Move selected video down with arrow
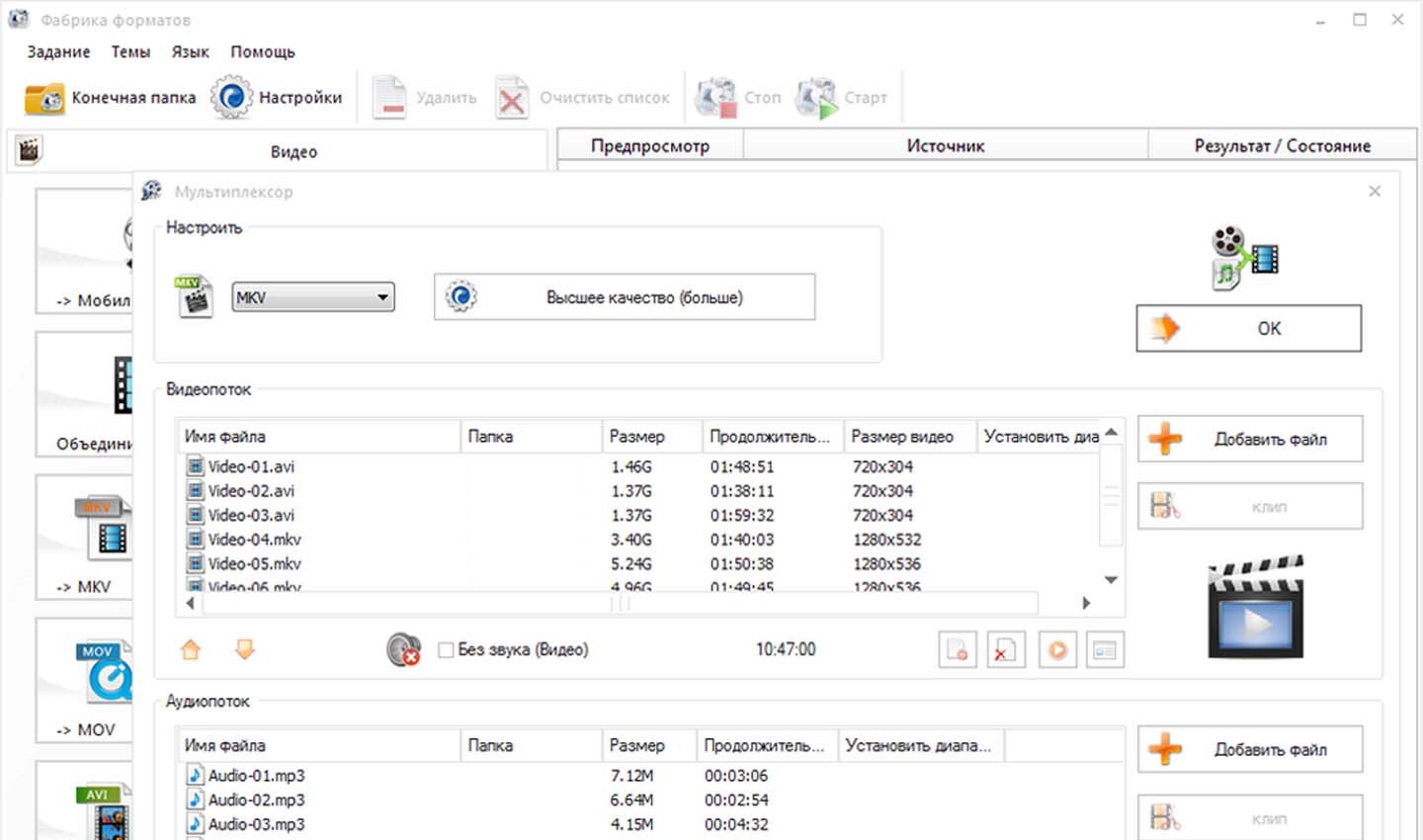 click(245, 649)
